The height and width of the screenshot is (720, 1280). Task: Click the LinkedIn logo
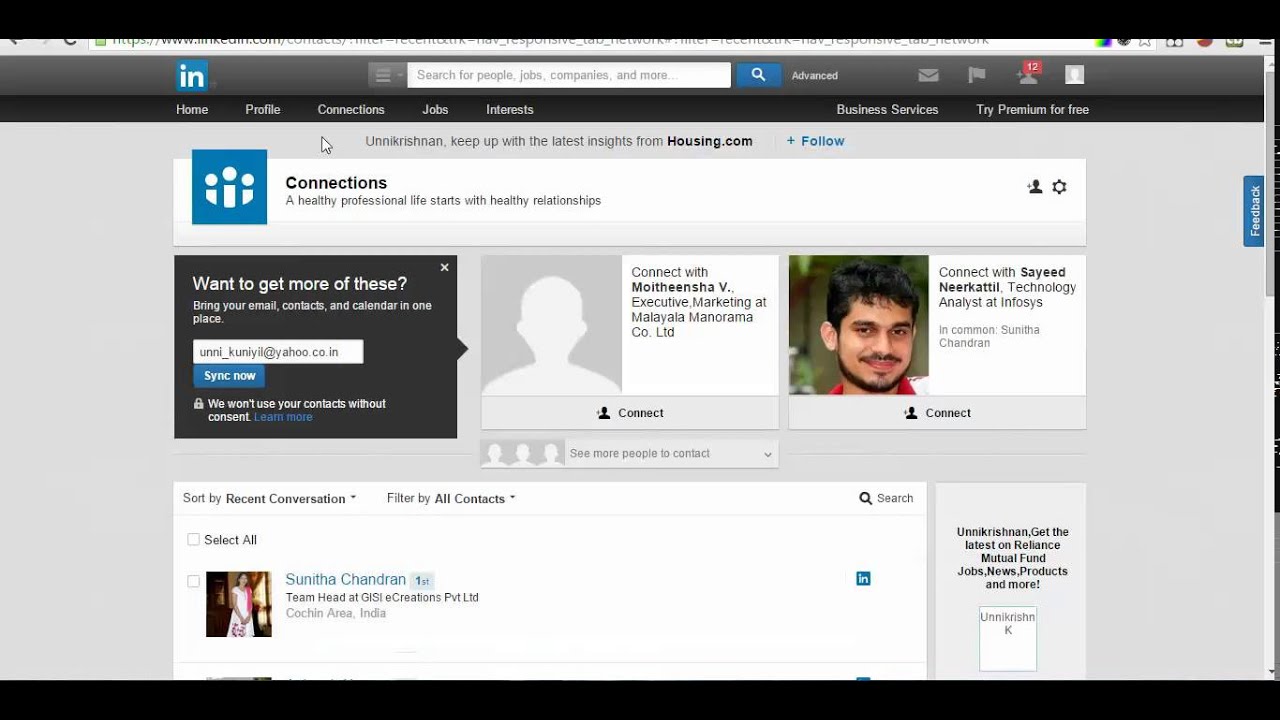click(x=192, y=76)
